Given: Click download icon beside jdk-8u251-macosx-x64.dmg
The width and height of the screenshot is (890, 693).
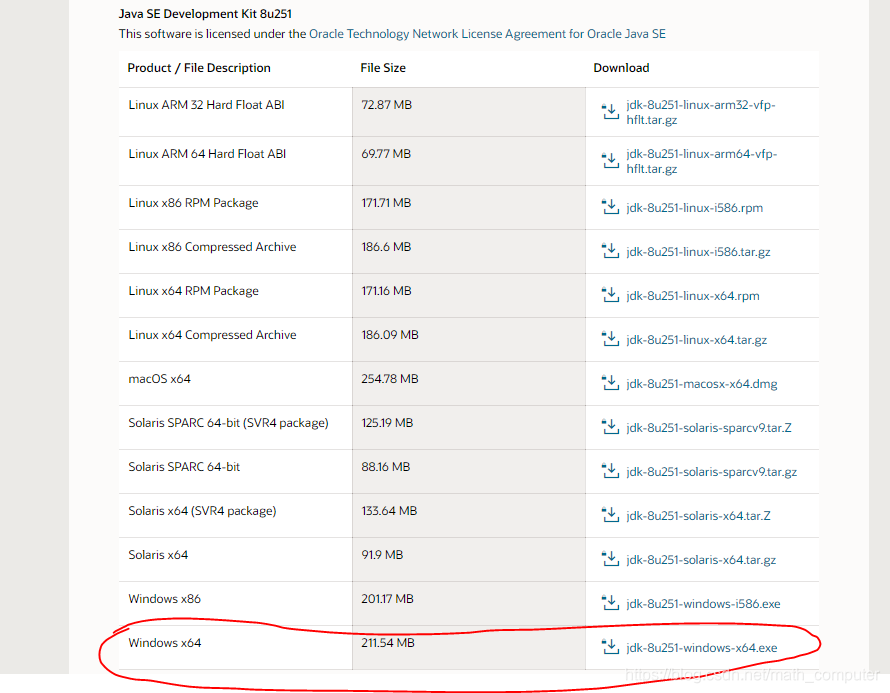Looking at the screenshot, I should (610, 383).
